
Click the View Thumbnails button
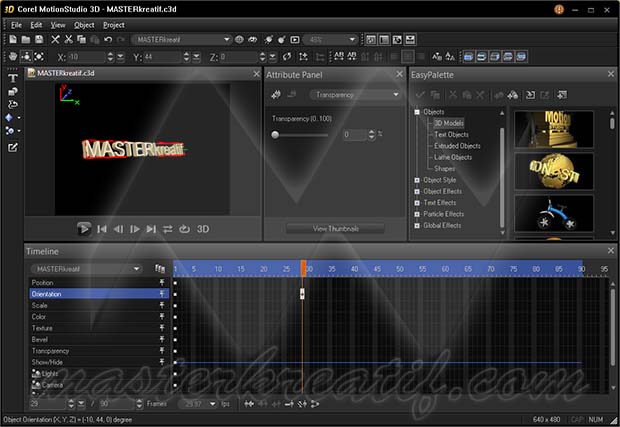335,229
